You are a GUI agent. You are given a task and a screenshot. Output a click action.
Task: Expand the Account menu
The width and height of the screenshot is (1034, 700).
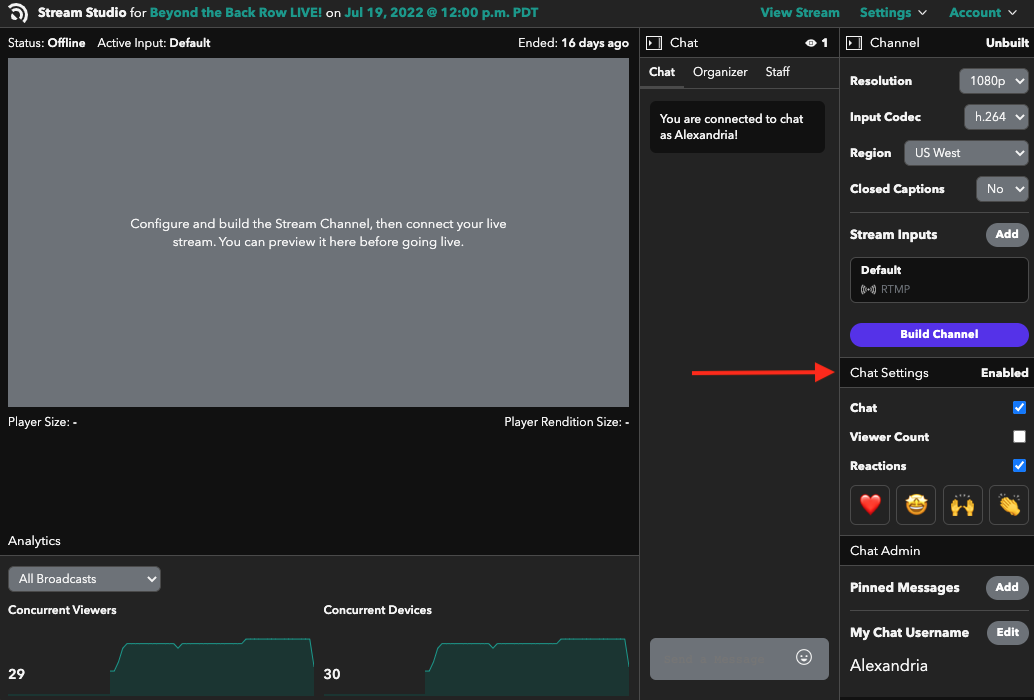point(983,13)
